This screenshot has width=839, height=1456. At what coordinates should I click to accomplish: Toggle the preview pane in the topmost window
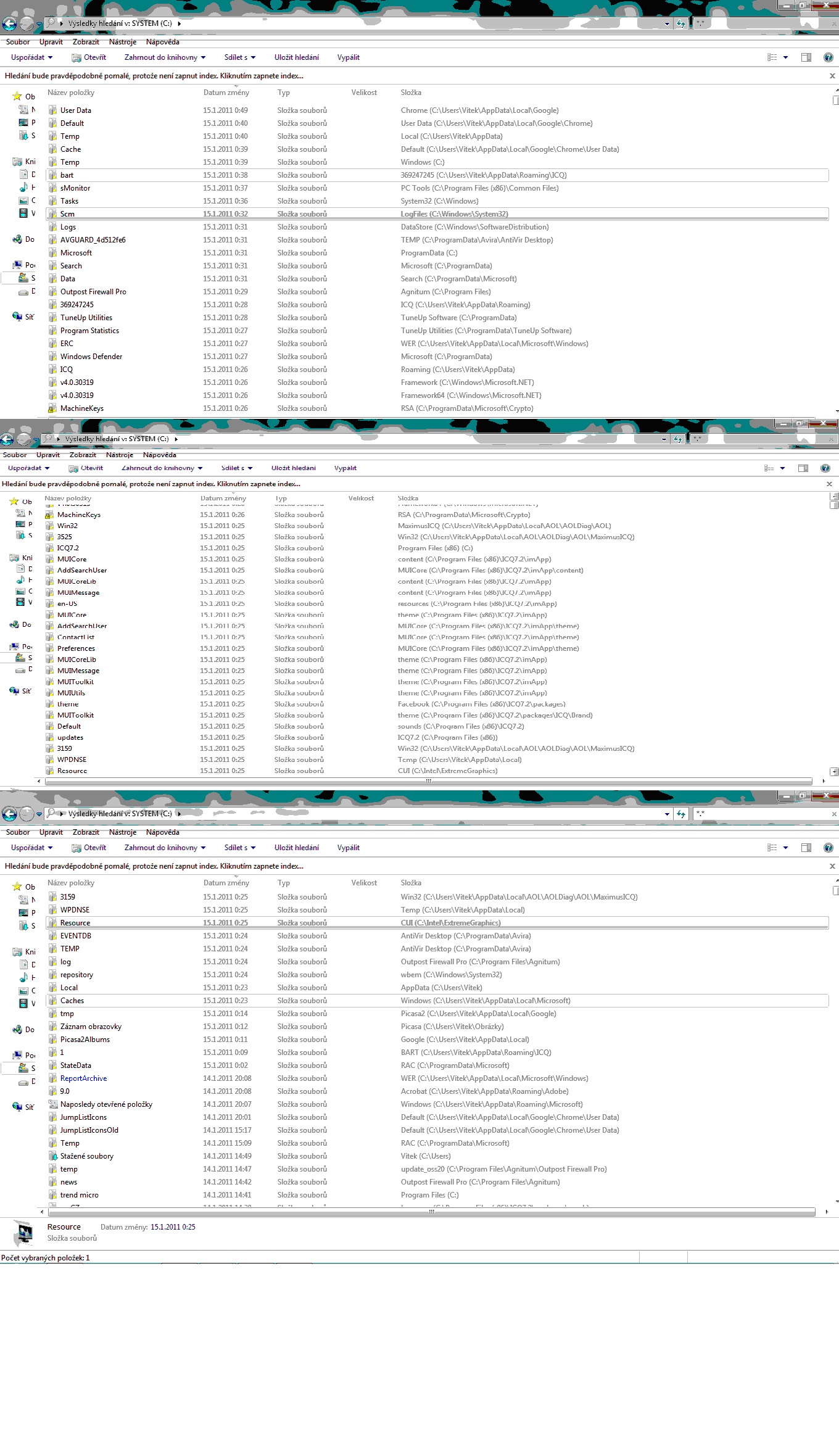806,57
